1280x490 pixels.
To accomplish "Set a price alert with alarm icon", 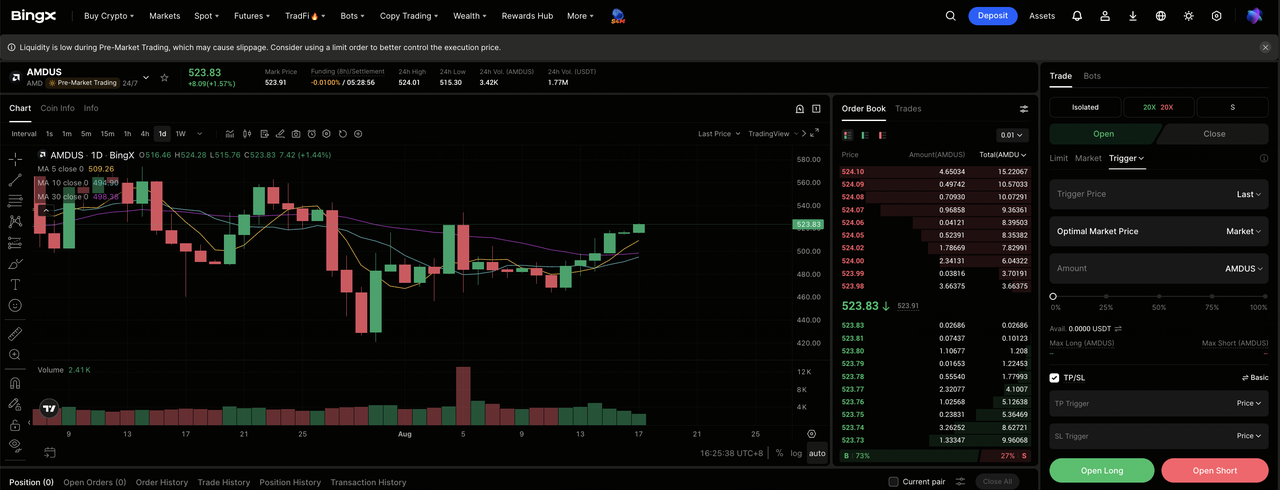I will point(311,134).
